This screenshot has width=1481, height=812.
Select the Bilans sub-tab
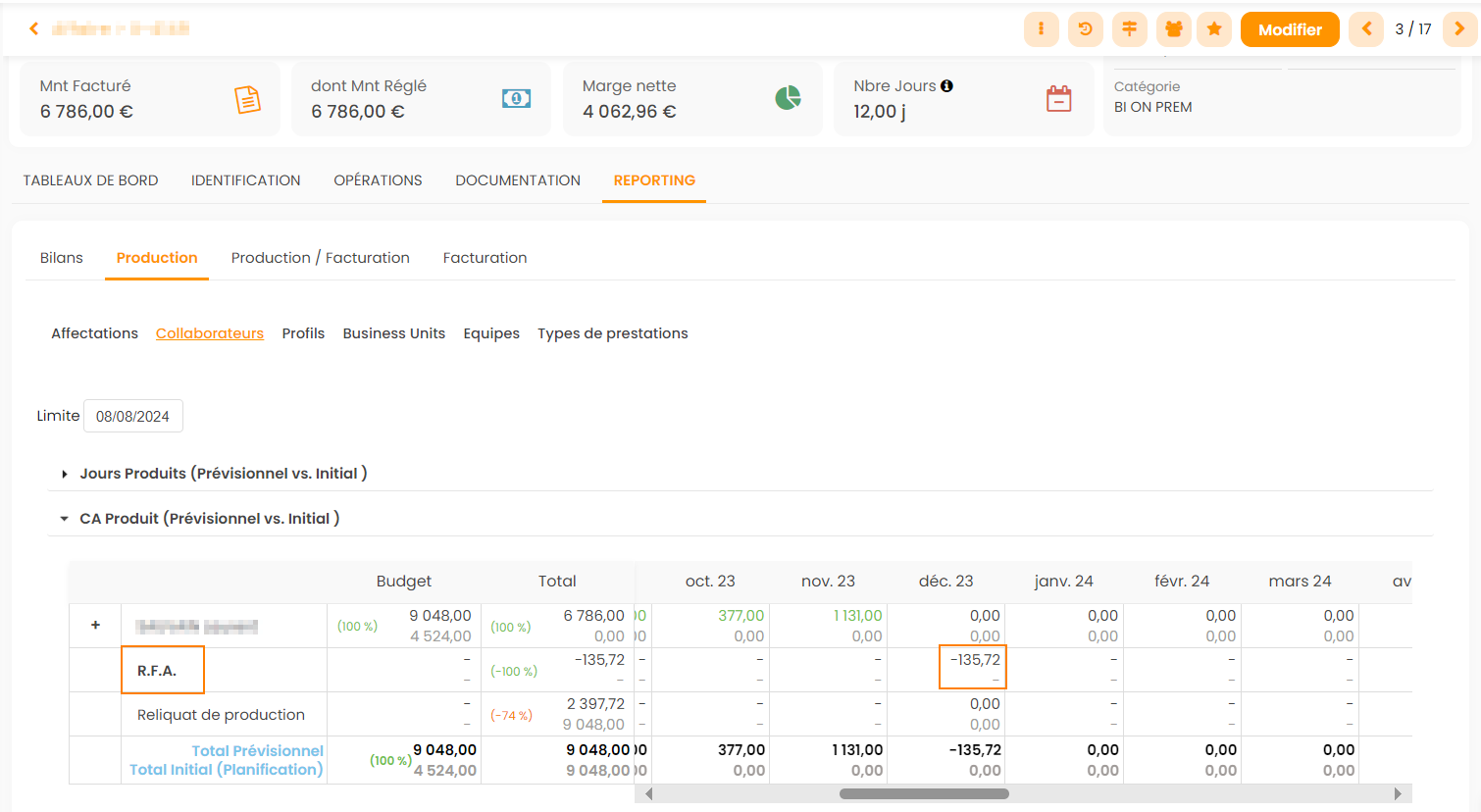point(62,258)
